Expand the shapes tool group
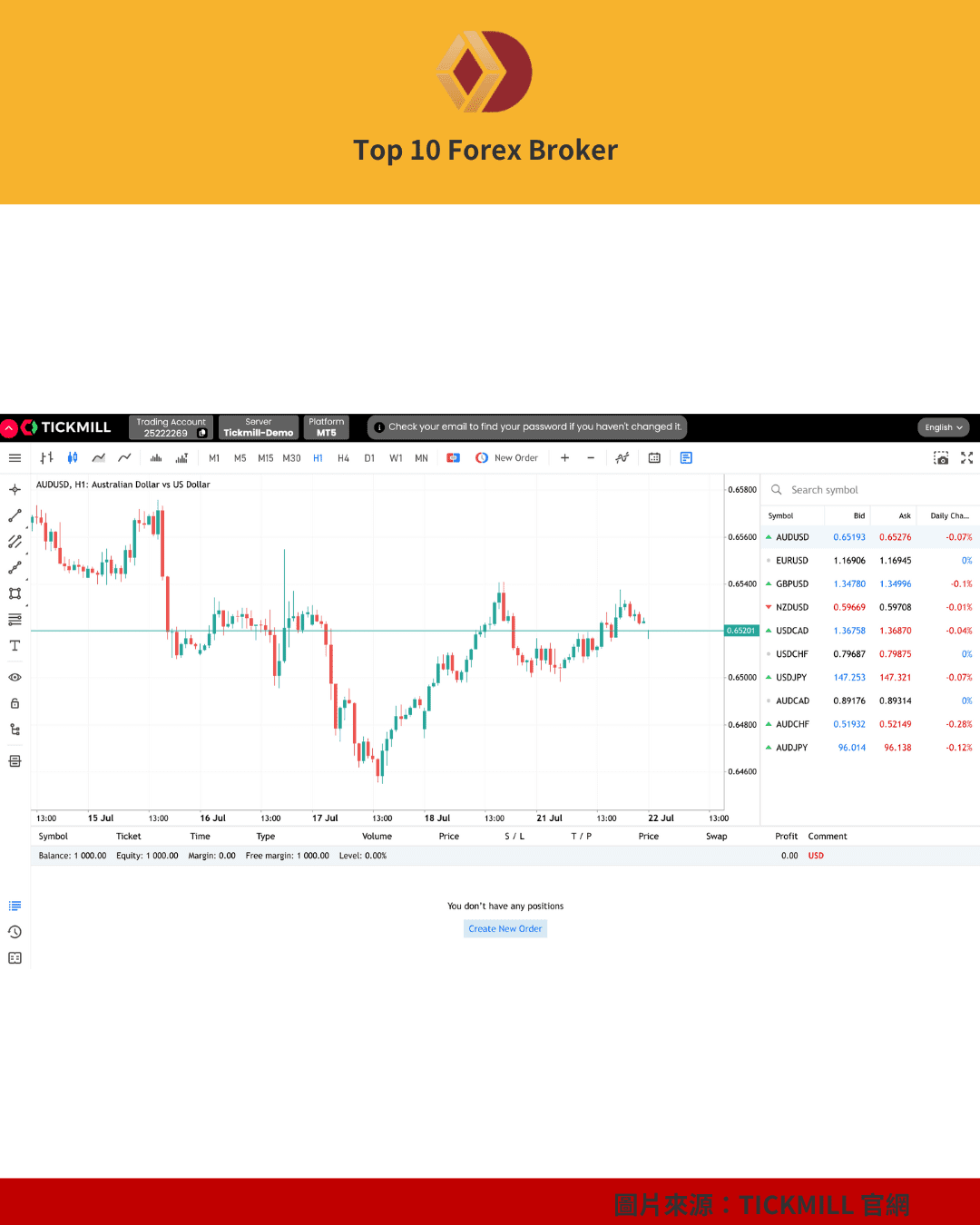The width and height of the screenshot is (980, 1225). pyautogui.click(x=25, y=604)
